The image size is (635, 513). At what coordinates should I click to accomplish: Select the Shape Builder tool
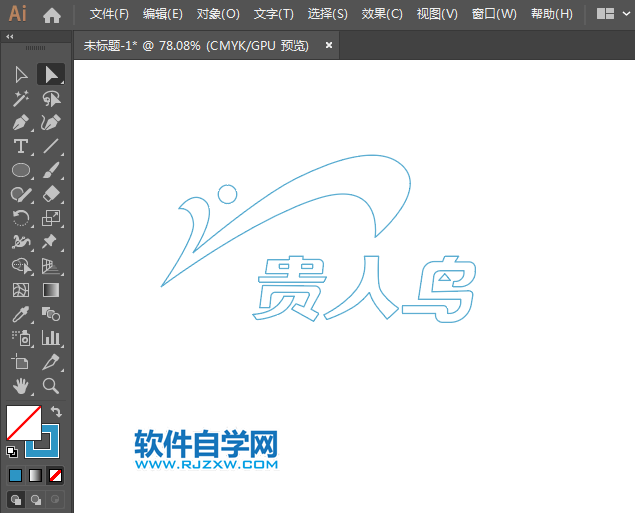coord(21,266)
